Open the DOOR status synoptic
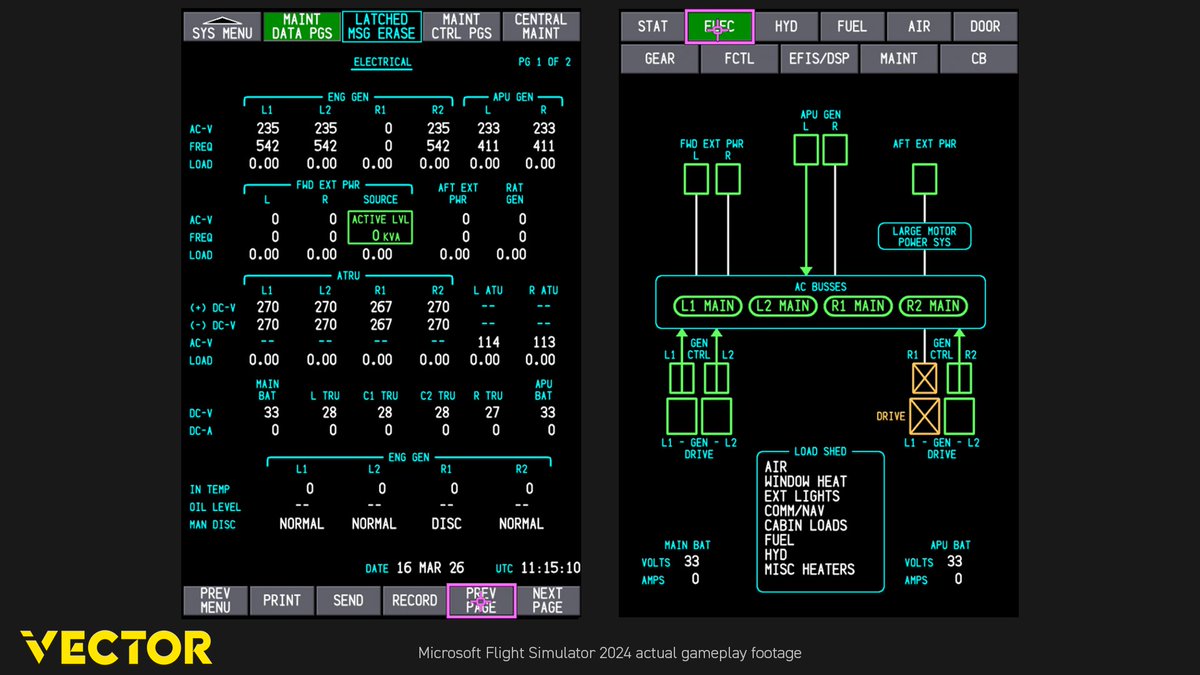Viewport: 1200px width, 675px height. [985, 26]
